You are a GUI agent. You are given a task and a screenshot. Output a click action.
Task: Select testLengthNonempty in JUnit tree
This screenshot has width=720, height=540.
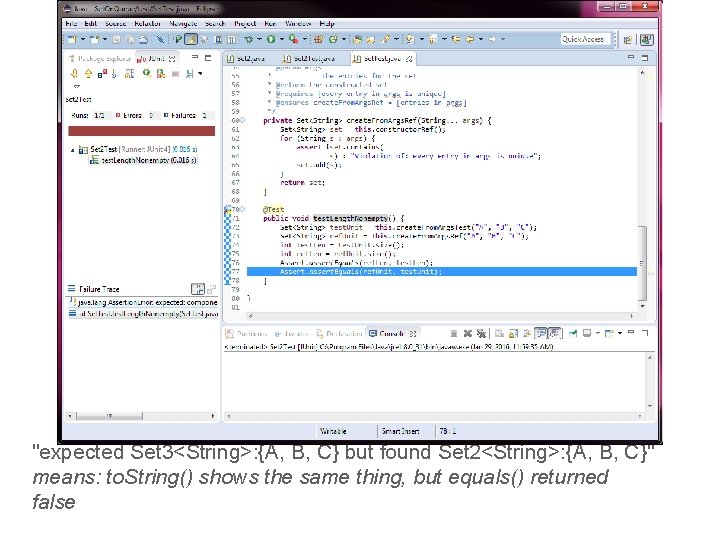[144, 160]
